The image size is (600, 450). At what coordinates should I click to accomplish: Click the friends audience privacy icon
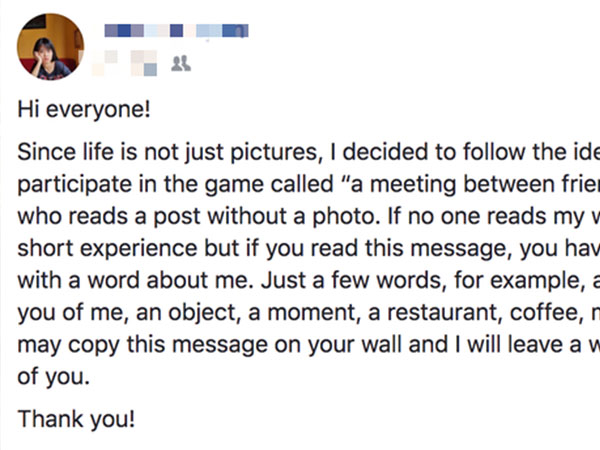181,64
